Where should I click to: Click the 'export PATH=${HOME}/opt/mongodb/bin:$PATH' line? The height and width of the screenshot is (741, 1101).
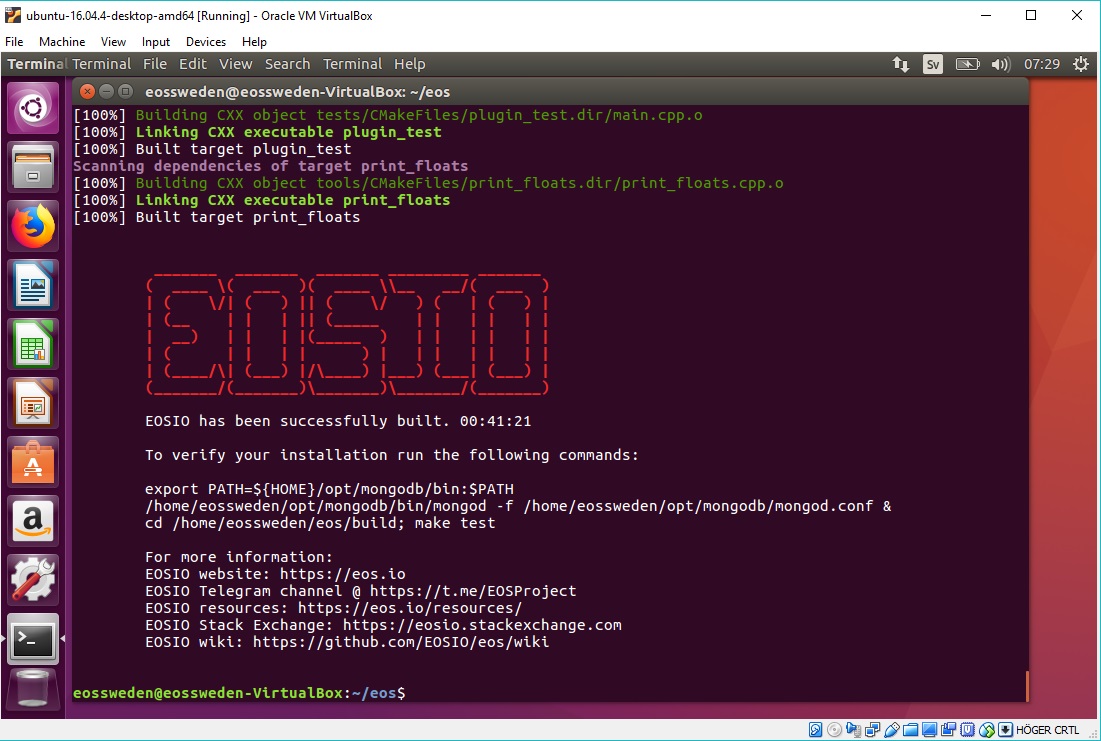[x=329, y=489]
